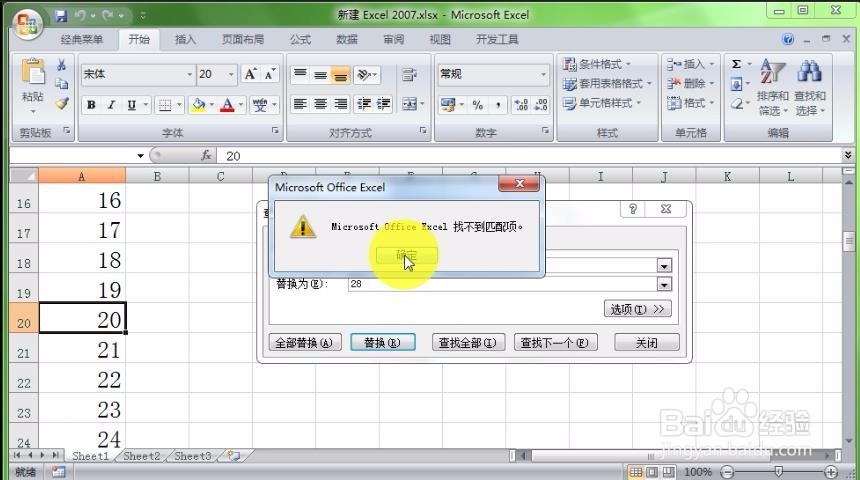Switch to classic menu tab
Viewport: 860px width, 480px height.
click(82, 39)
